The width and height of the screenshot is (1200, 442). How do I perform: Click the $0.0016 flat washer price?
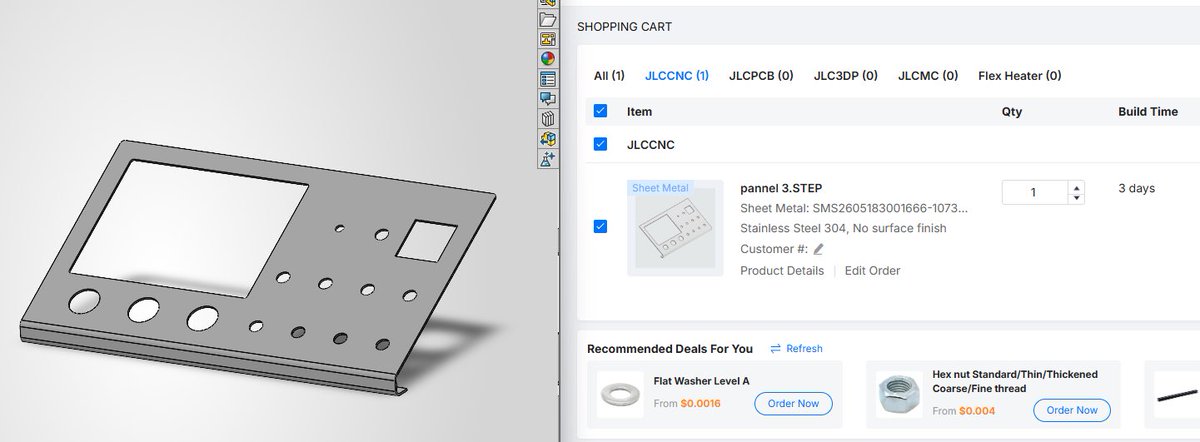pyautogui.click(x=700, y=405)
